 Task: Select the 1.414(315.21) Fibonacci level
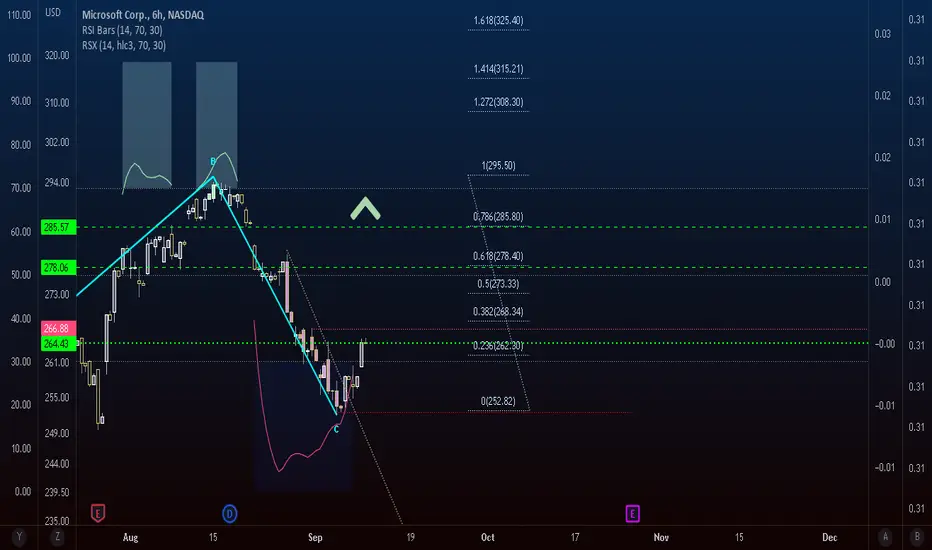(498, 69)
